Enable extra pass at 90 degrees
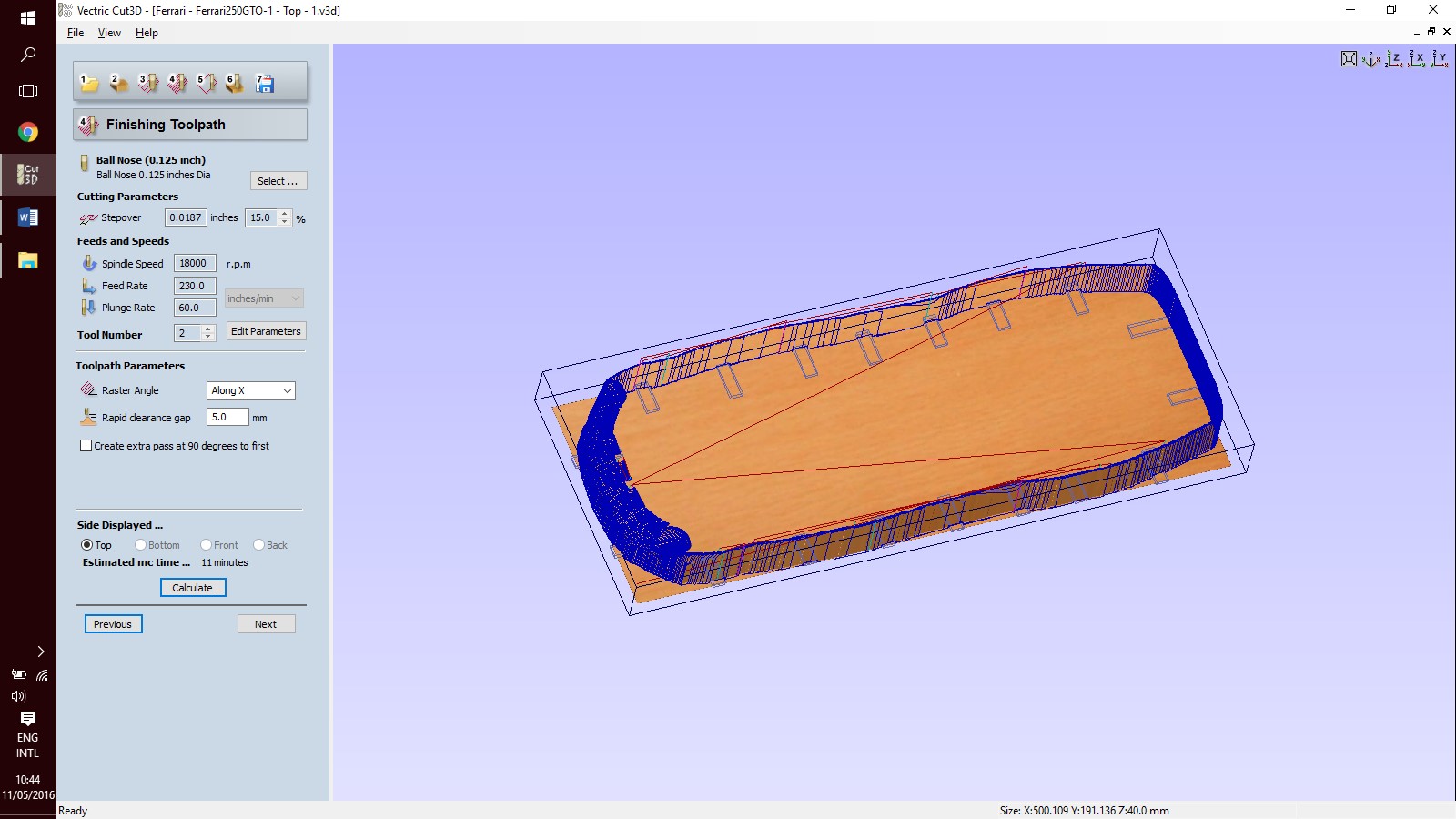Viewport: 1456px width, 819px height. 86,446
